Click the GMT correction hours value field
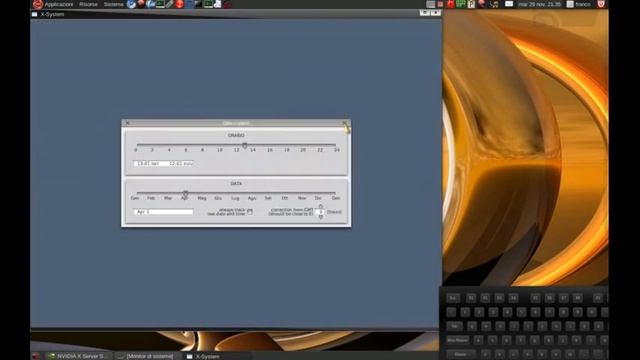The width and height of the screenshot is (640, 360). (x=321, y=212)
